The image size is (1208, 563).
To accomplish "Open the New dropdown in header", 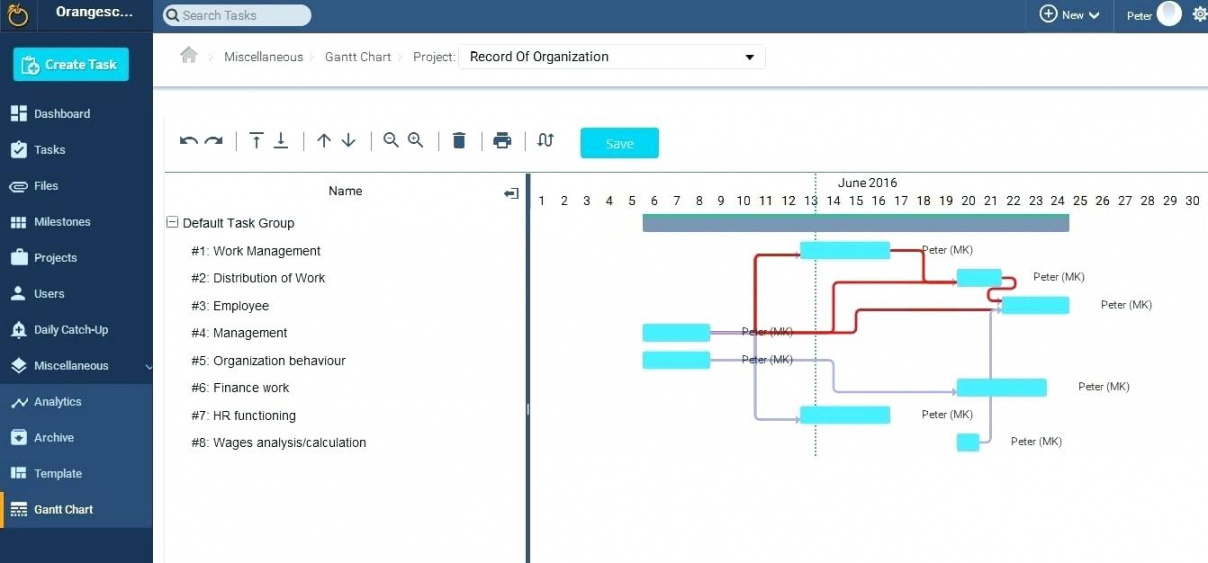I will pyautogui.click(x=1069, y=15).
